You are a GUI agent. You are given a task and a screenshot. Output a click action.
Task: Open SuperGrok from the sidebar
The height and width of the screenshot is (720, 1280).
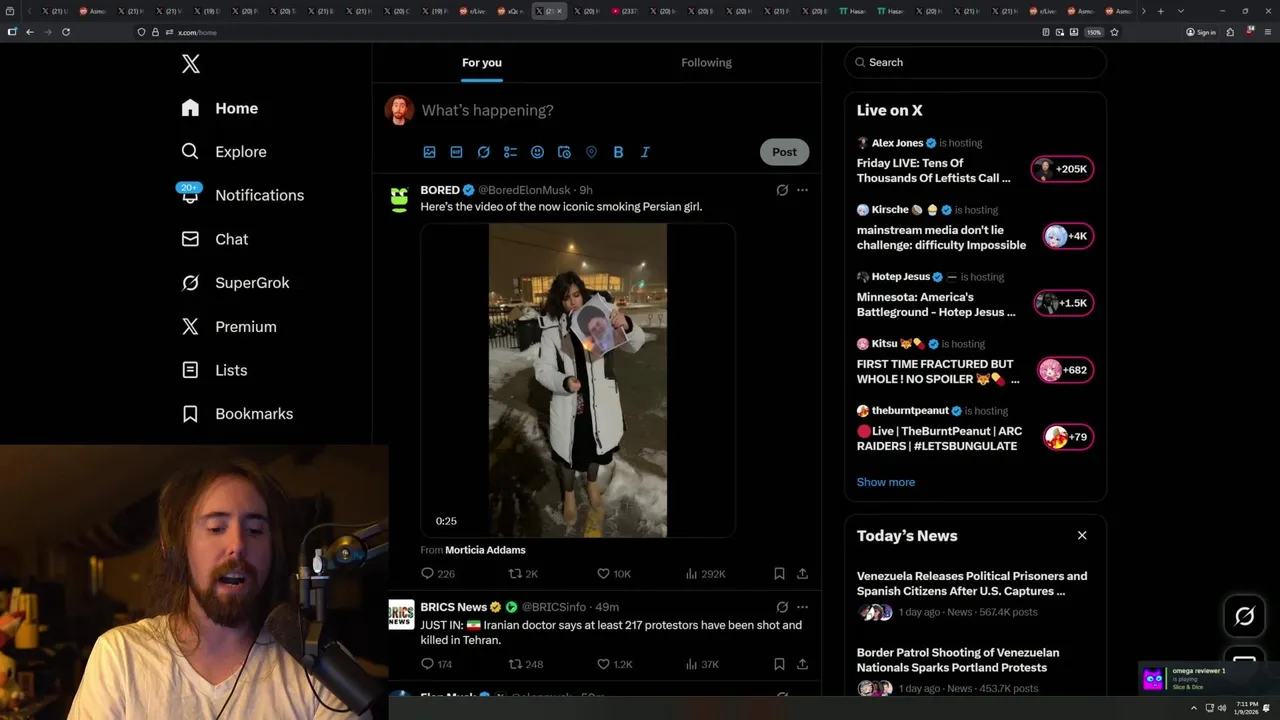coord(235,283)
